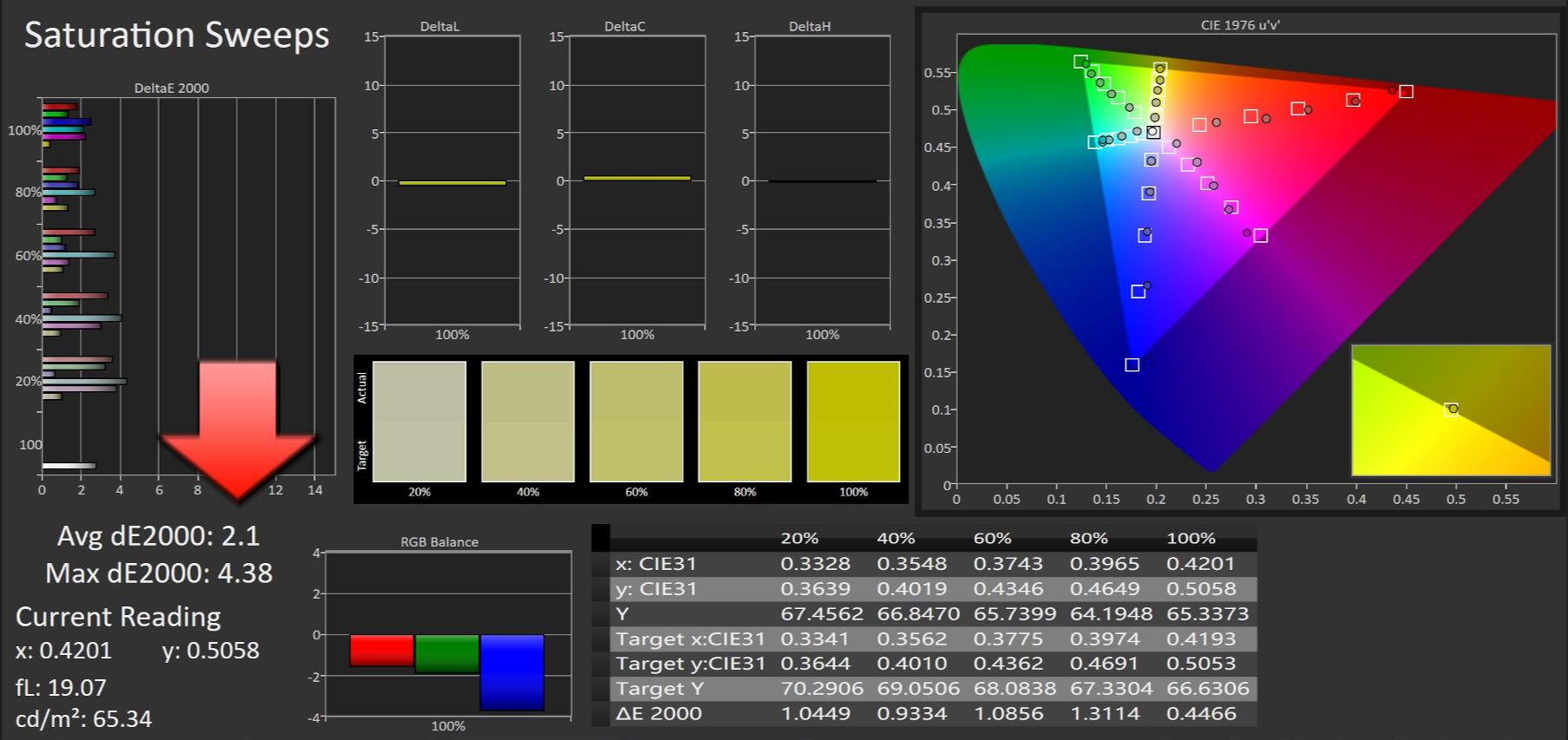Click the 100% column header in data table
Screen dimensions: 1568x740
click(x=1191, y=538)
